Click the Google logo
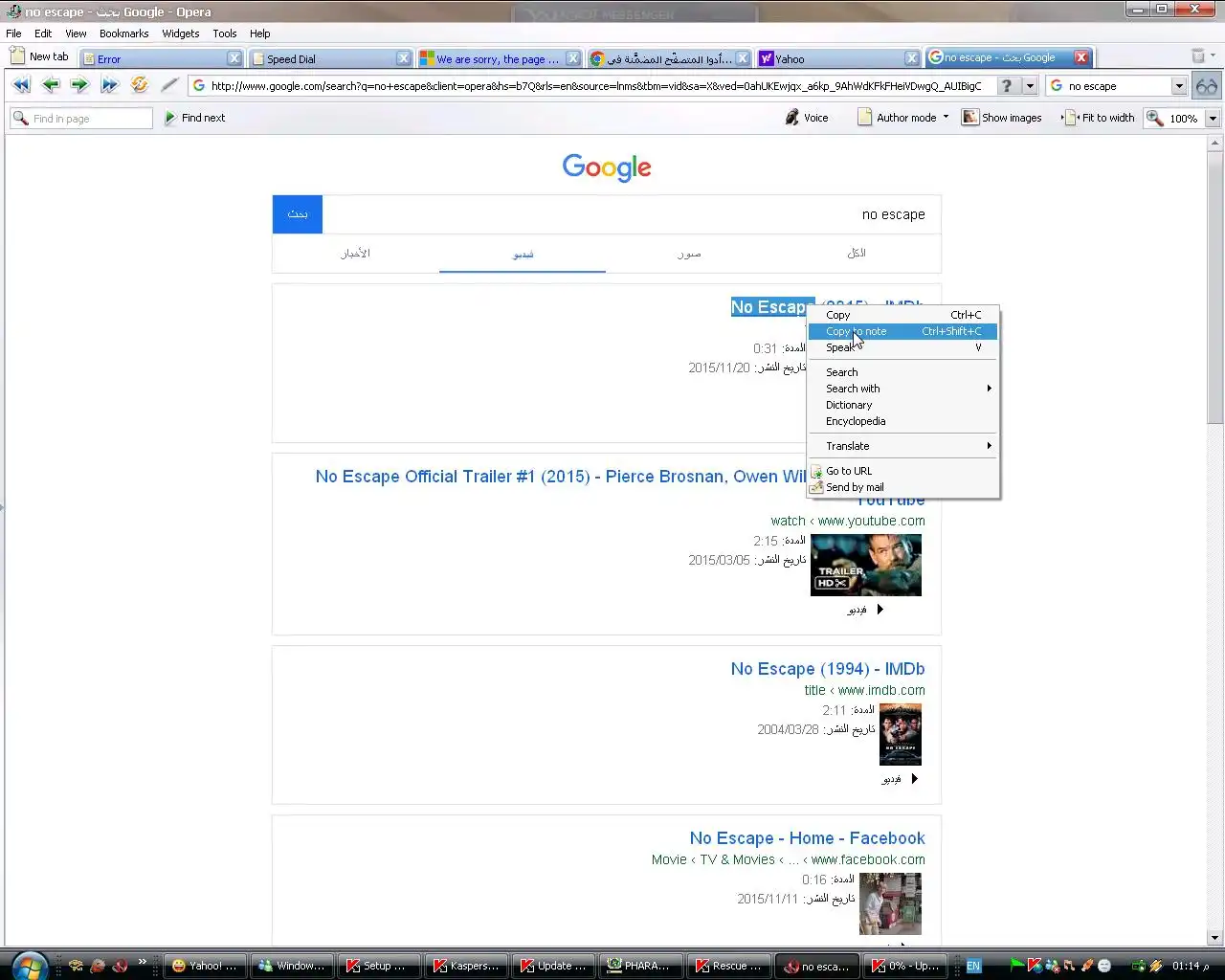Image resolution: width=1225 pixels, height=980 pixels. tap(607, 167)
